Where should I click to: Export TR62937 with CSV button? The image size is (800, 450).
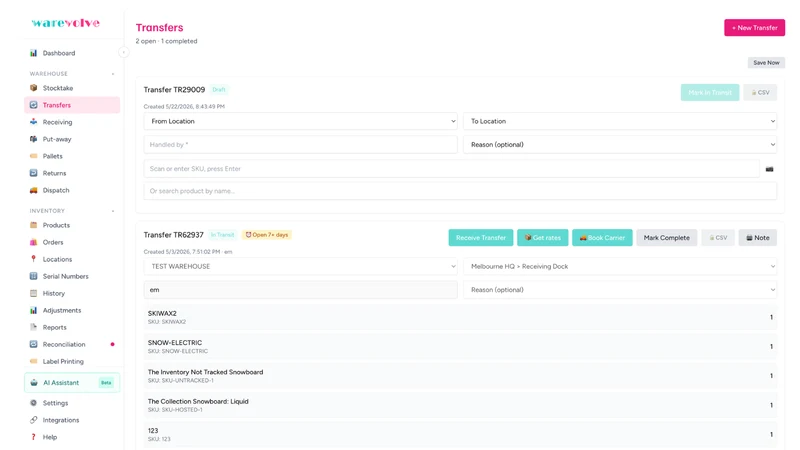(718, 238)
